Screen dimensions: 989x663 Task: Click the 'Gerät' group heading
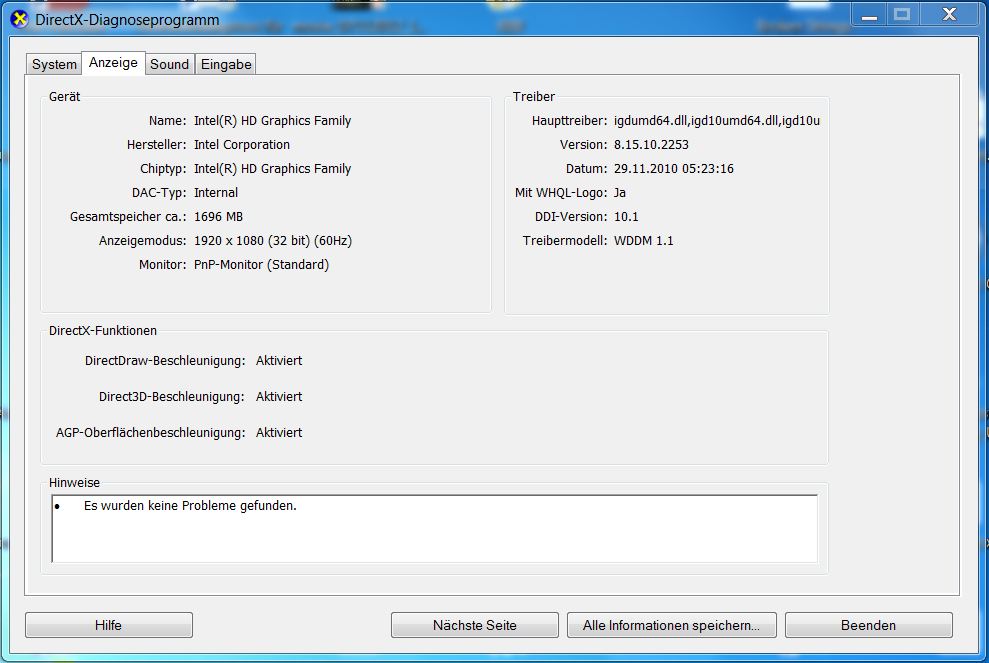coord(64,97)
